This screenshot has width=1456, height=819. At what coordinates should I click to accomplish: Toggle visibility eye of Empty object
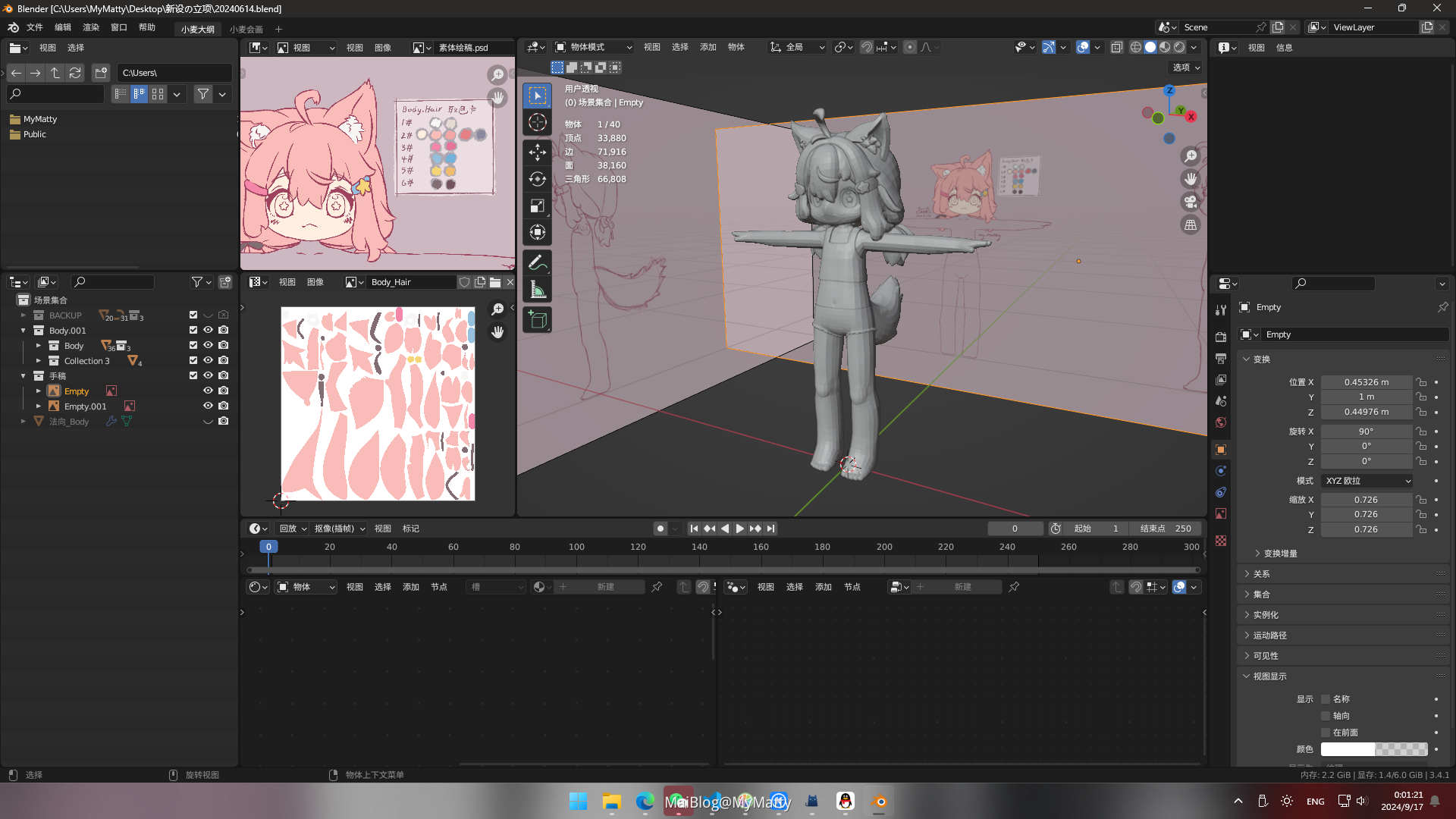click(x=208, y=391)
